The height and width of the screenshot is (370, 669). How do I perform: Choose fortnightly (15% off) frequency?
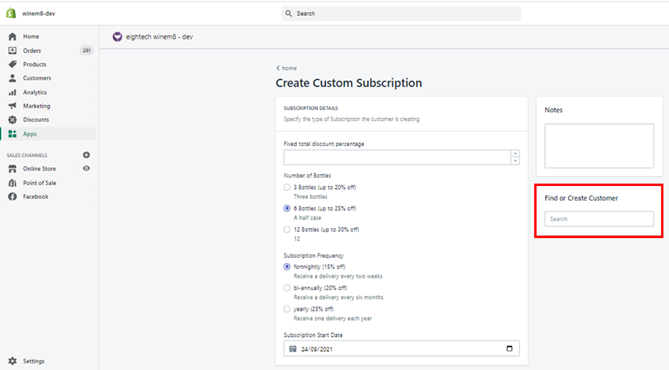[287, 267]
